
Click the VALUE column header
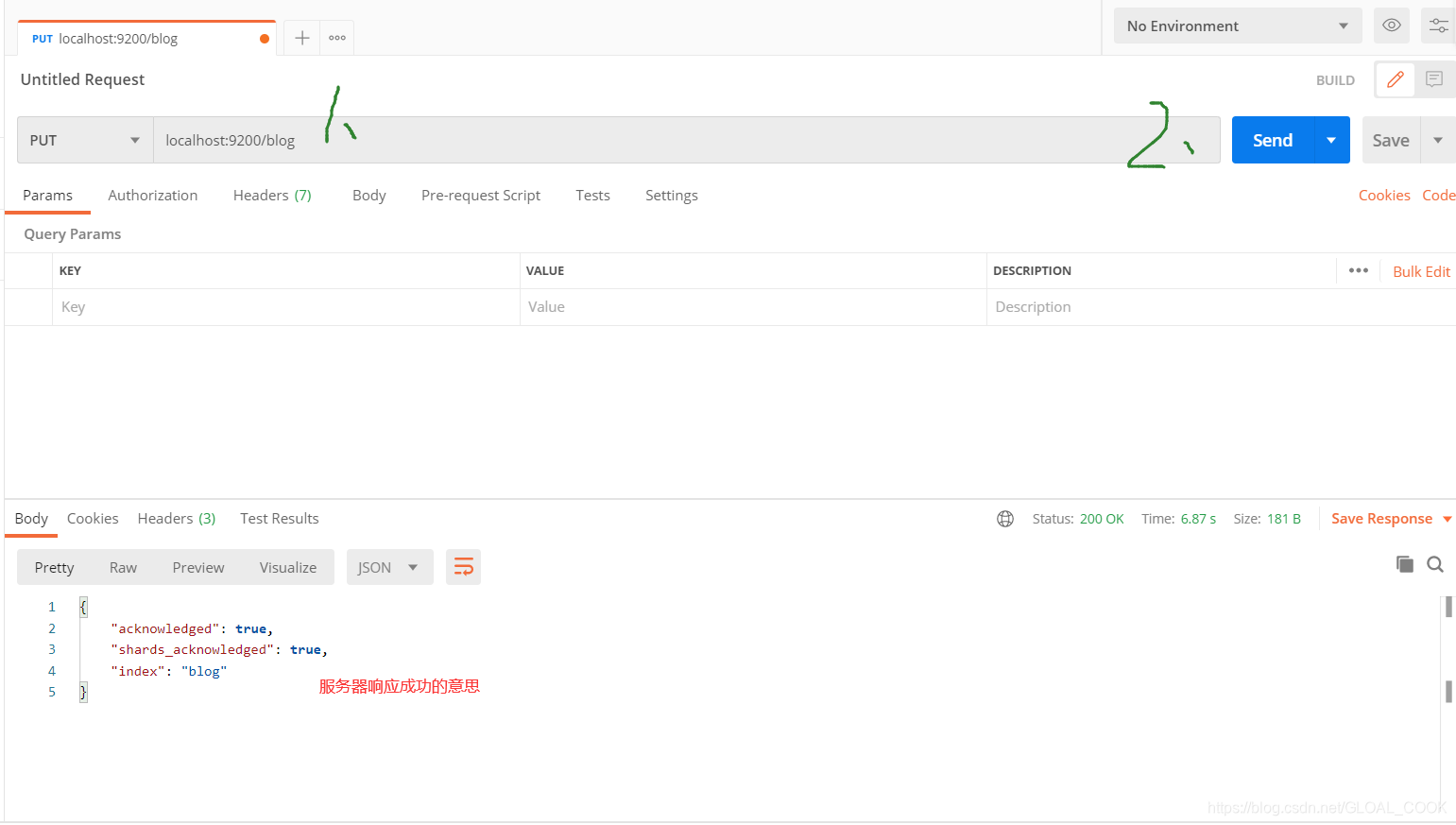[545, 270]
